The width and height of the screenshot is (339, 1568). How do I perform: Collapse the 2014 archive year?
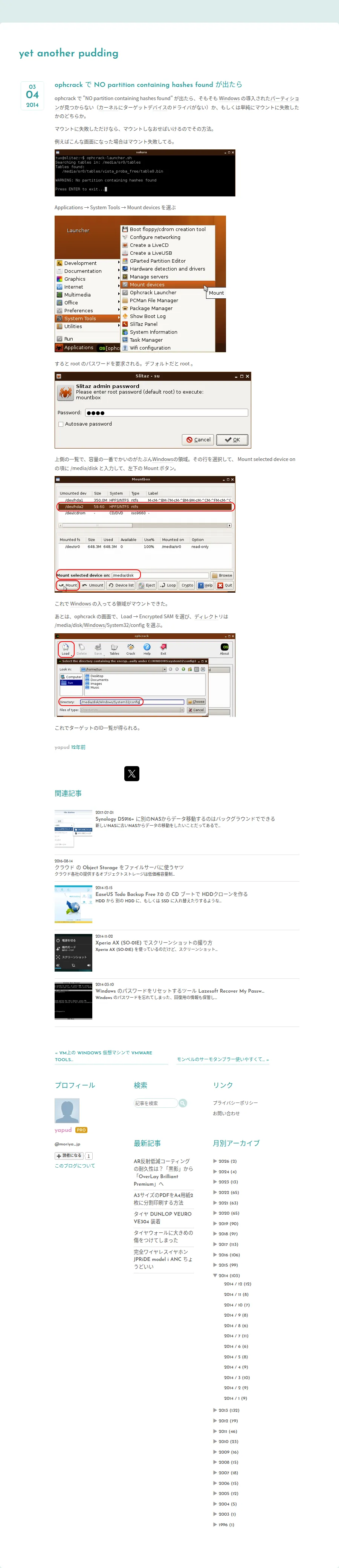(x=215, y=1275)
